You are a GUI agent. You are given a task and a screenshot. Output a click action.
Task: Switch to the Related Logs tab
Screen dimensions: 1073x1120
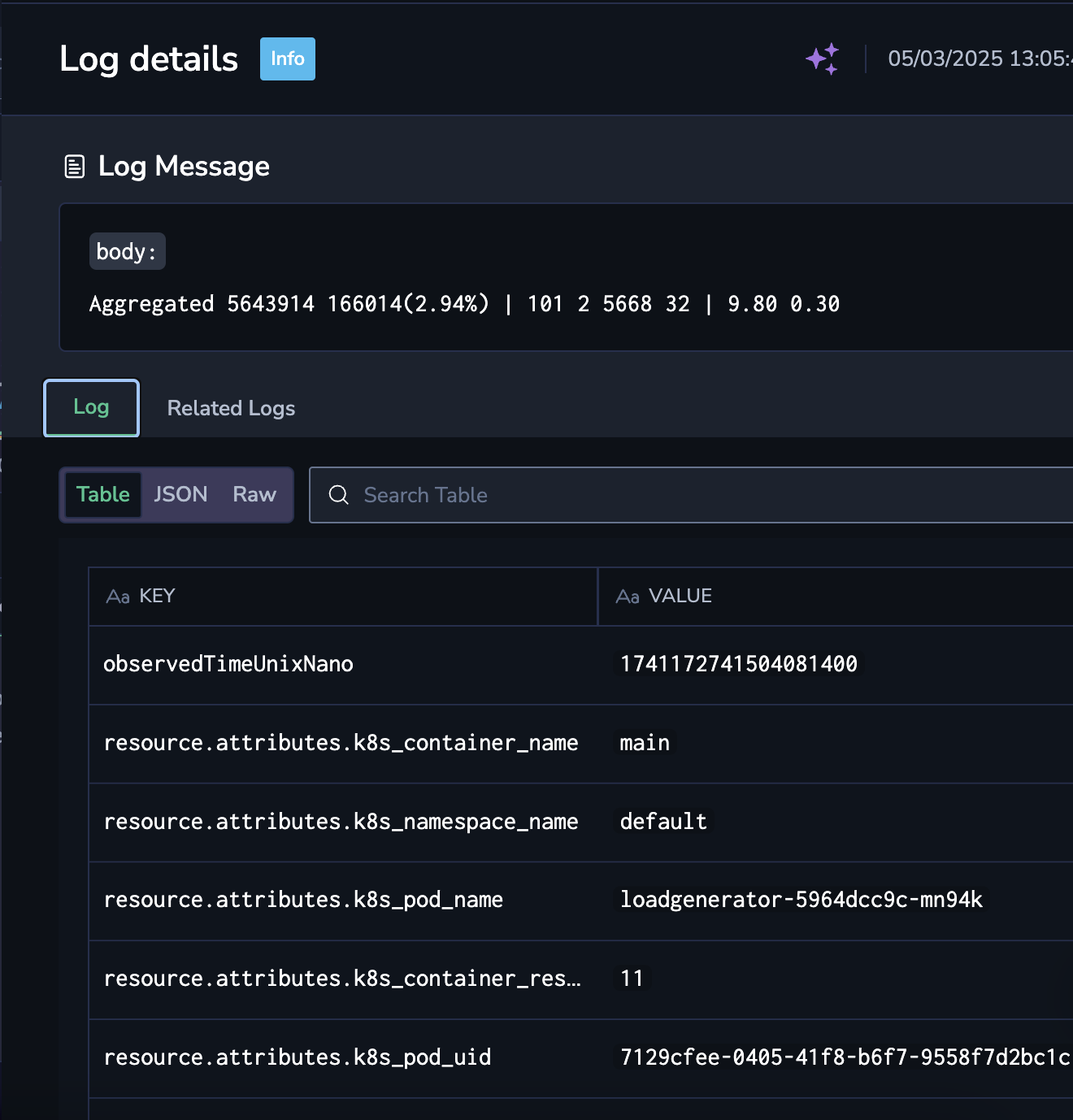tap(231, 408)
